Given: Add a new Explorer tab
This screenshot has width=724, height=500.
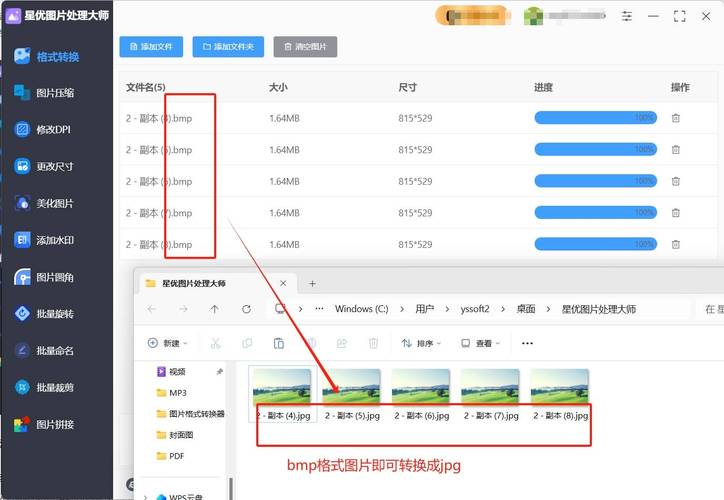Looking at the screenshot, I should pyautogui.click(x=313, y=283).
